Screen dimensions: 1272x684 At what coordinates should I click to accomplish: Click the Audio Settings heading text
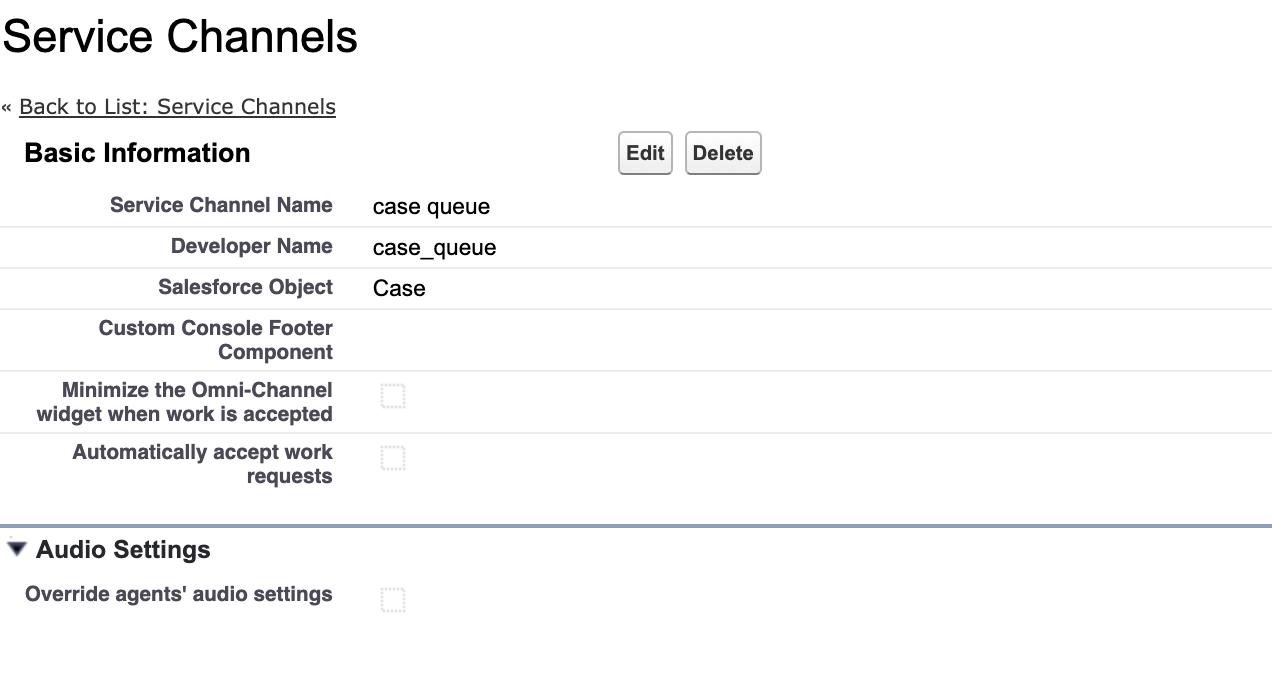pyautogui.click(x=123, y=550)
